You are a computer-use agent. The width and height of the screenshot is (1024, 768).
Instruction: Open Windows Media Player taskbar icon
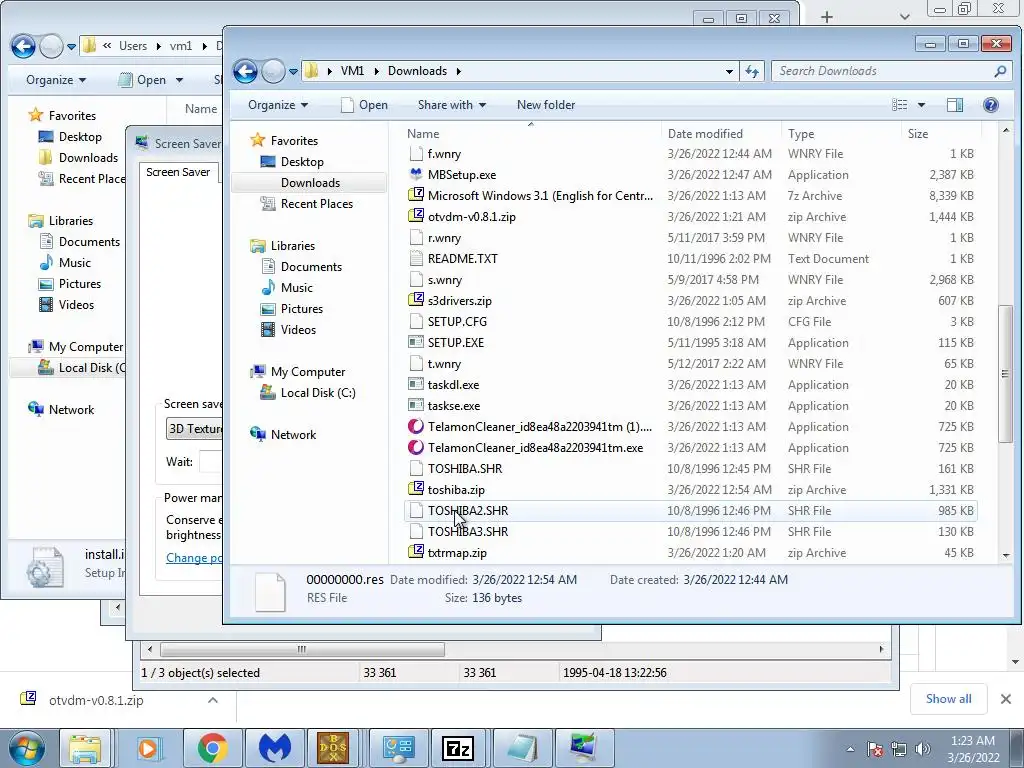[148, 748]
